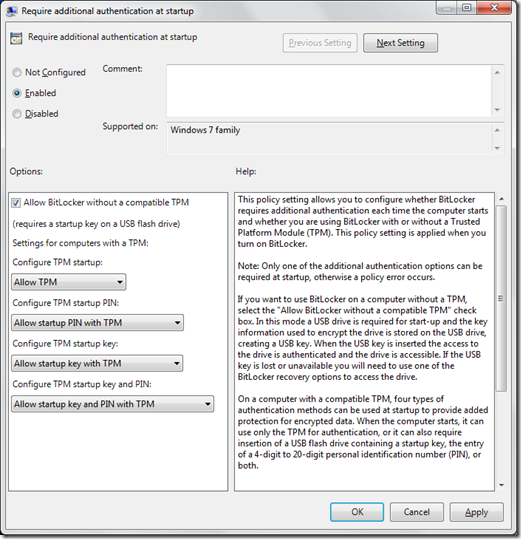521x539 pixels.
Task: Click the policy setting icon beside the heading
Action: pos(16,38)
